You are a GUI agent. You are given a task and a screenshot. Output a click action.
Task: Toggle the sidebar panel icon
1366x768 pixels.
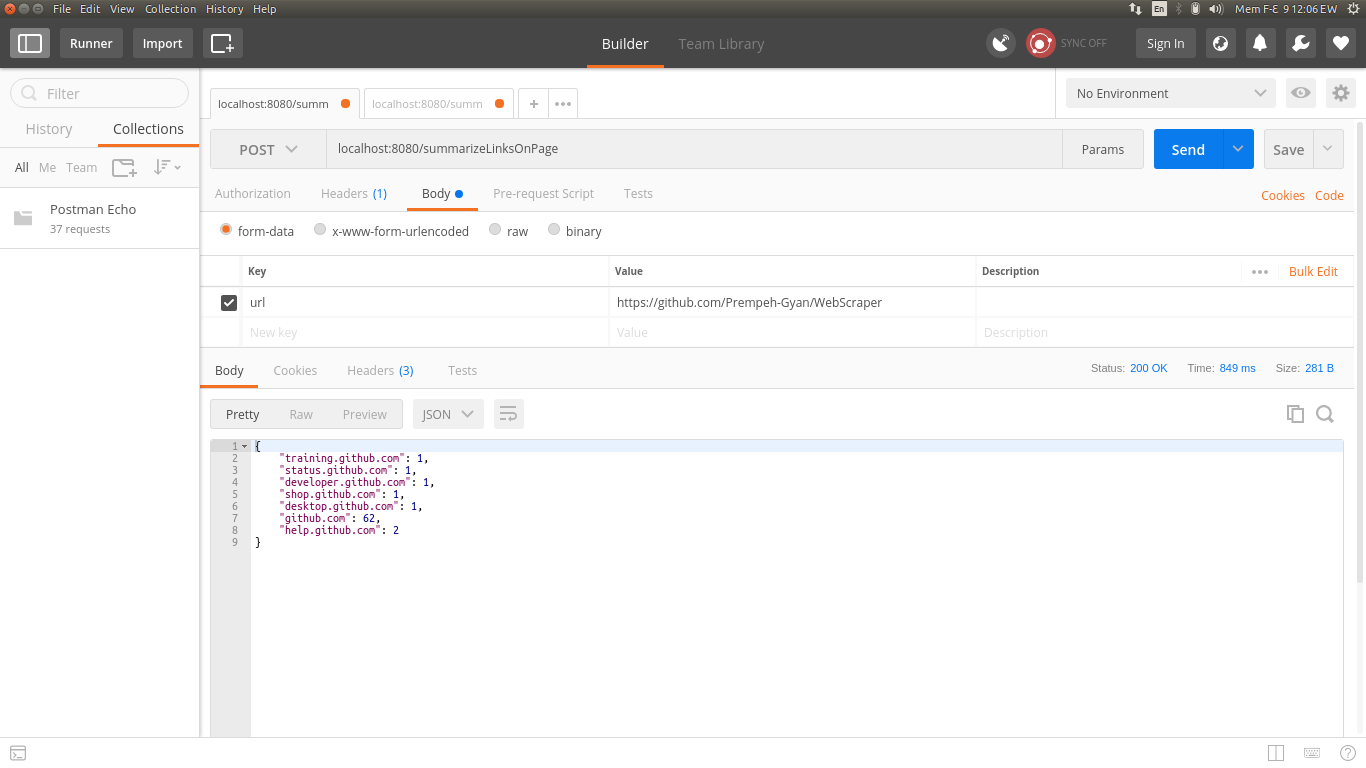[x=30, y=43]
